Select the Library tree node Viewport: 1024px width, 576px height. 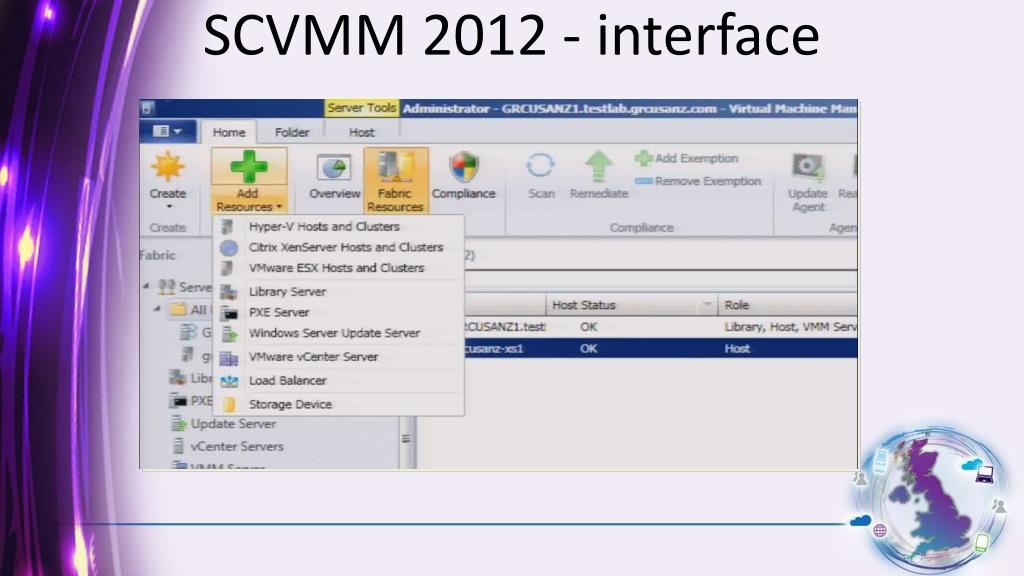pos(201,378)
